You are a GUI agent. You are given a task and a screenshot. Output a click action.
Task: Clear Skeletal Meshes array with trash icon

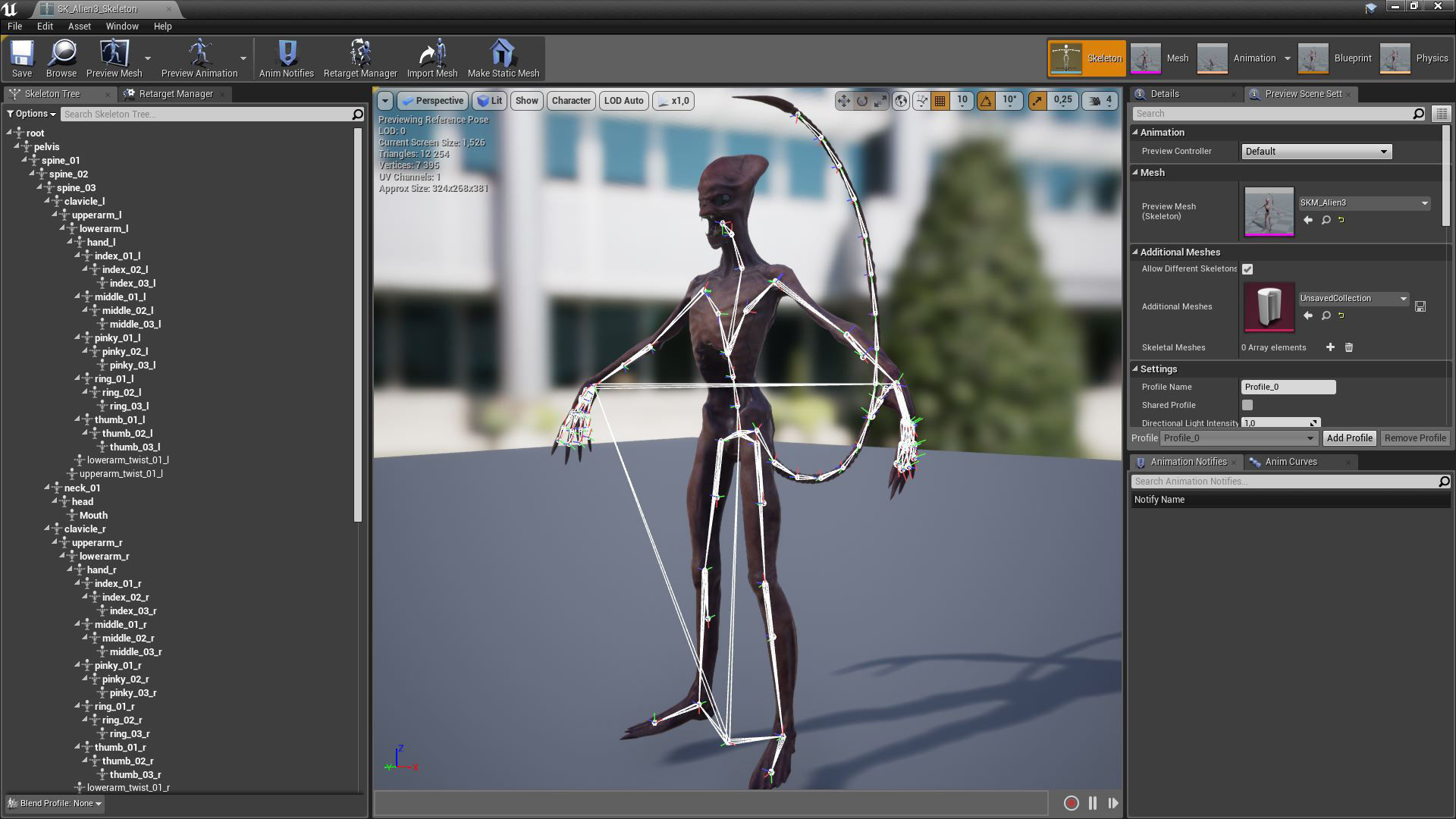(x=1349, y=347)
